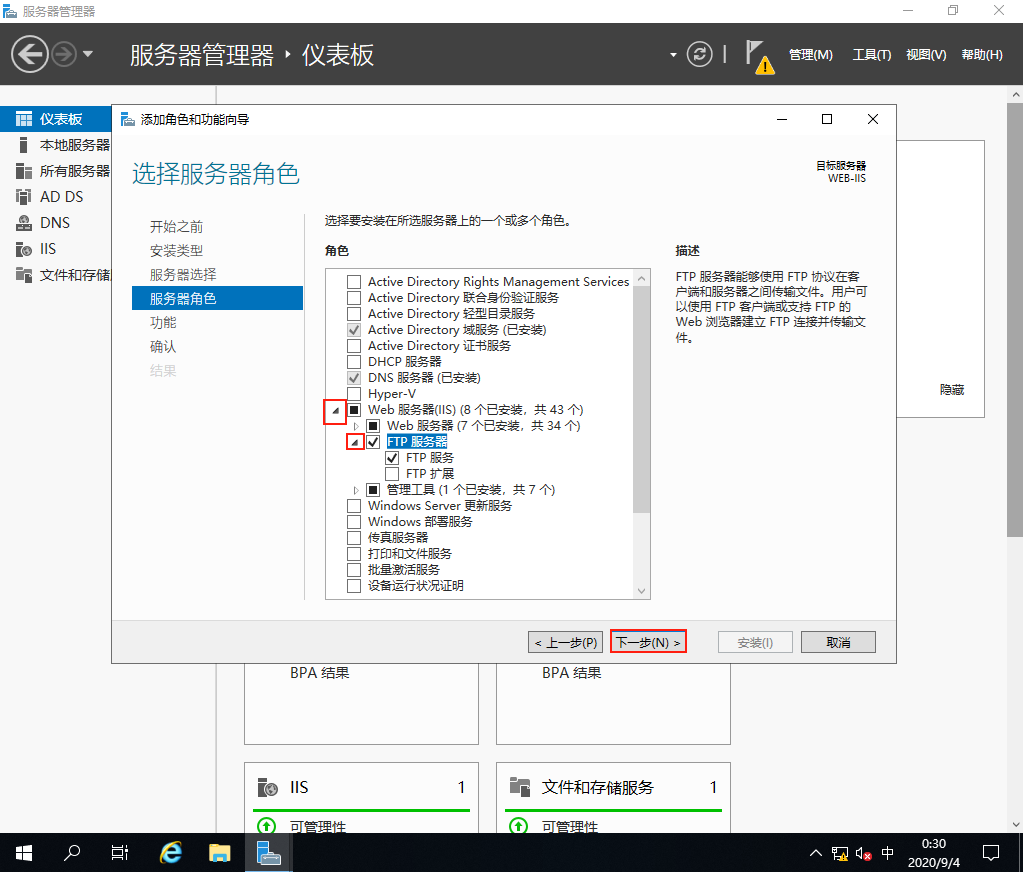Collapse the FTP 服务器 tree node
Viewport: 1023px width, 872px height.
coord(355,442)
